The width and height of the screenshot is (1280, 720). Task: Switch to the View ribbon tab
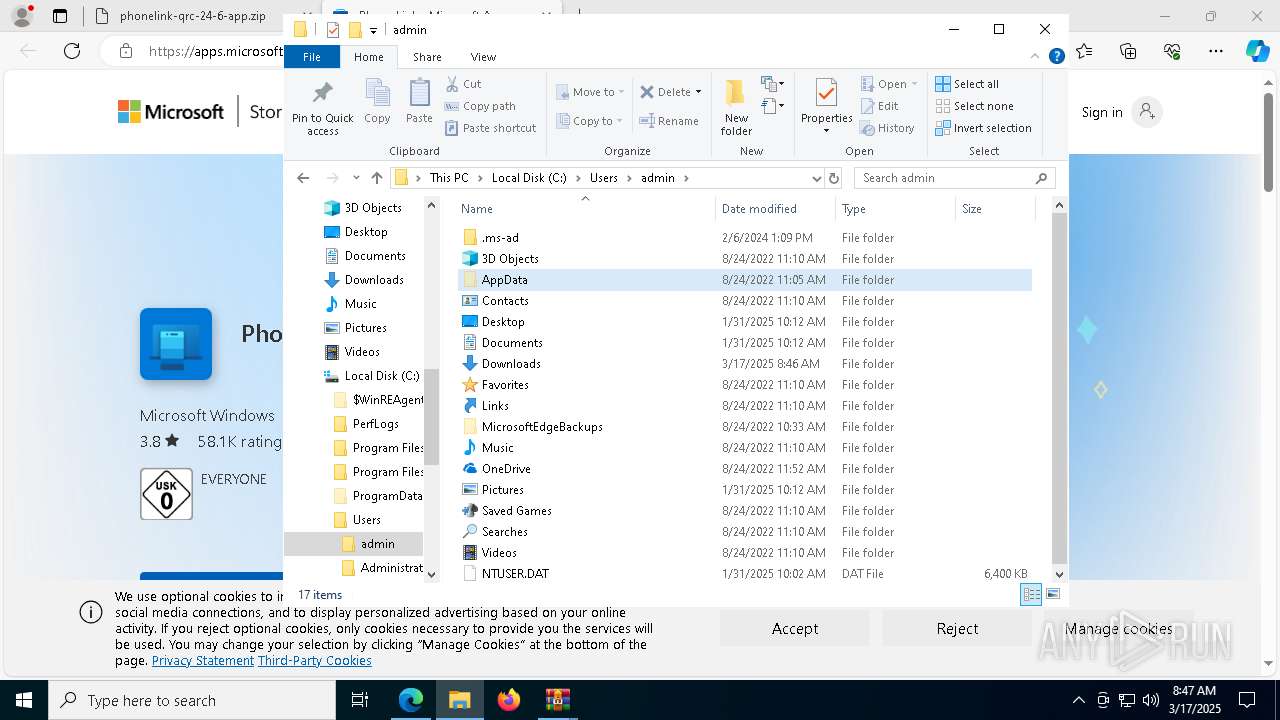483,57
